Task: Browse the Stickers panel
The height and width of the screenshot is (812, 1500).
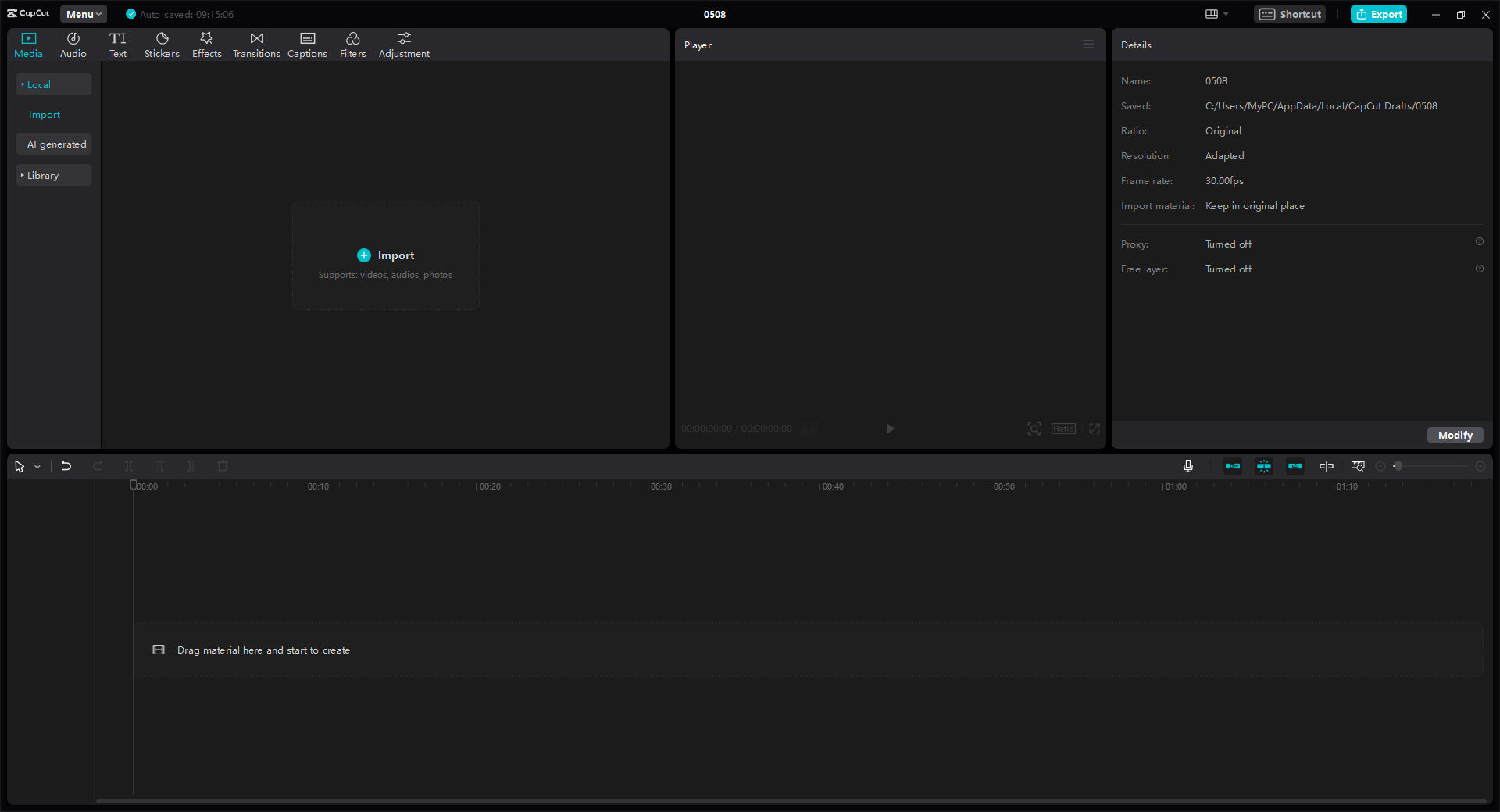Action: click(x=162, y=44)
